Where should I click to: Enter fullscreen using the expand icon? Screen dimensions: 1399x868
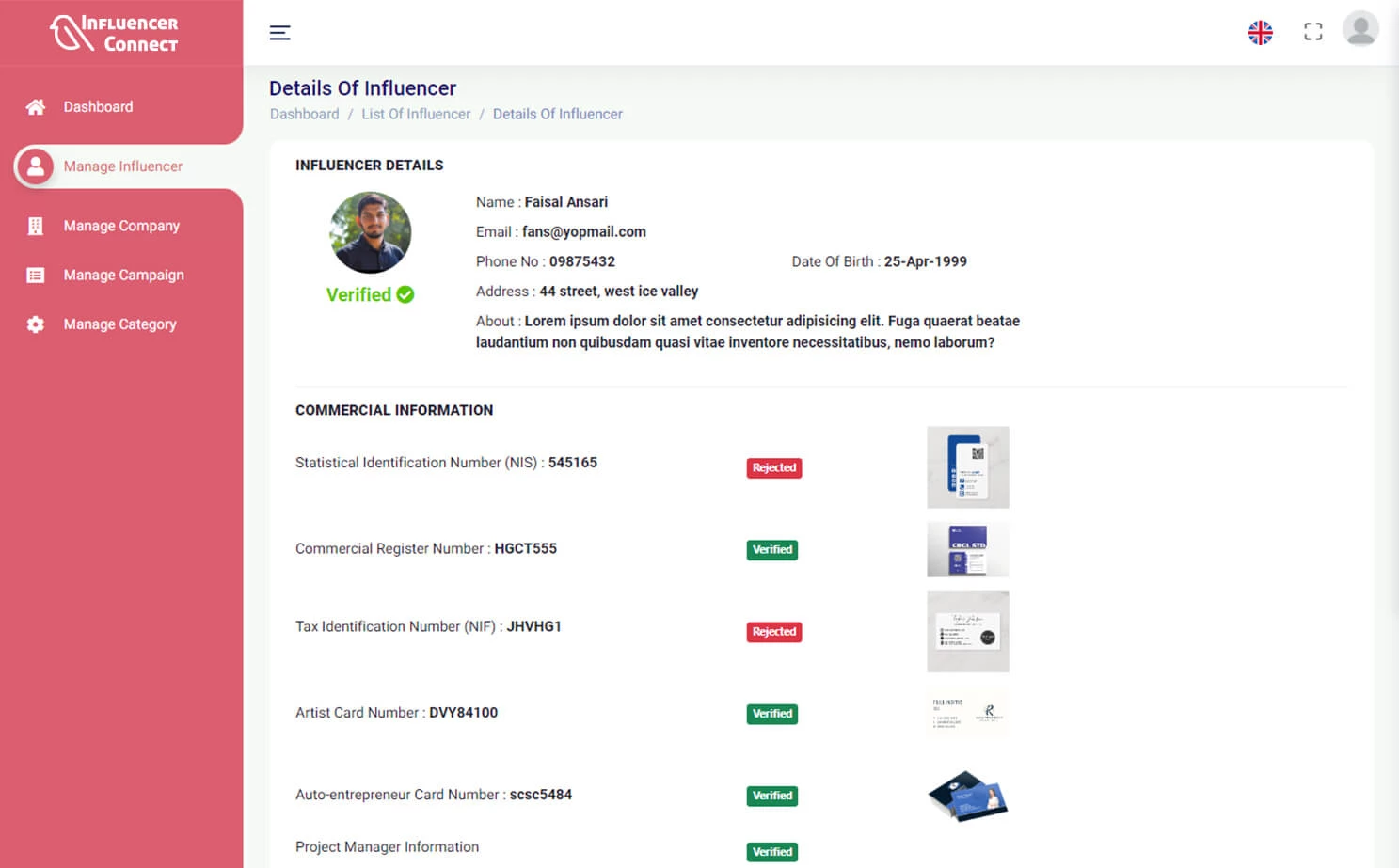pyautogui.click(x=1312, y=31)
